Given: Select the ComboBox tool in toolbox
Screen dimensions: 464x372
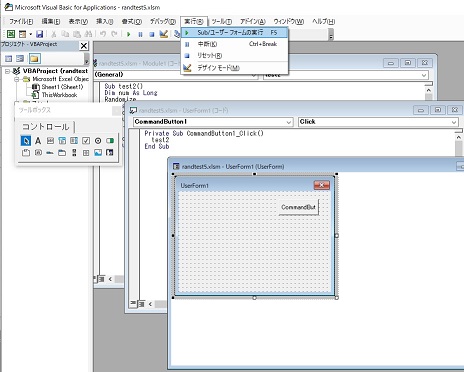Looking at the screenshot, I should click(x=62, y=141).
